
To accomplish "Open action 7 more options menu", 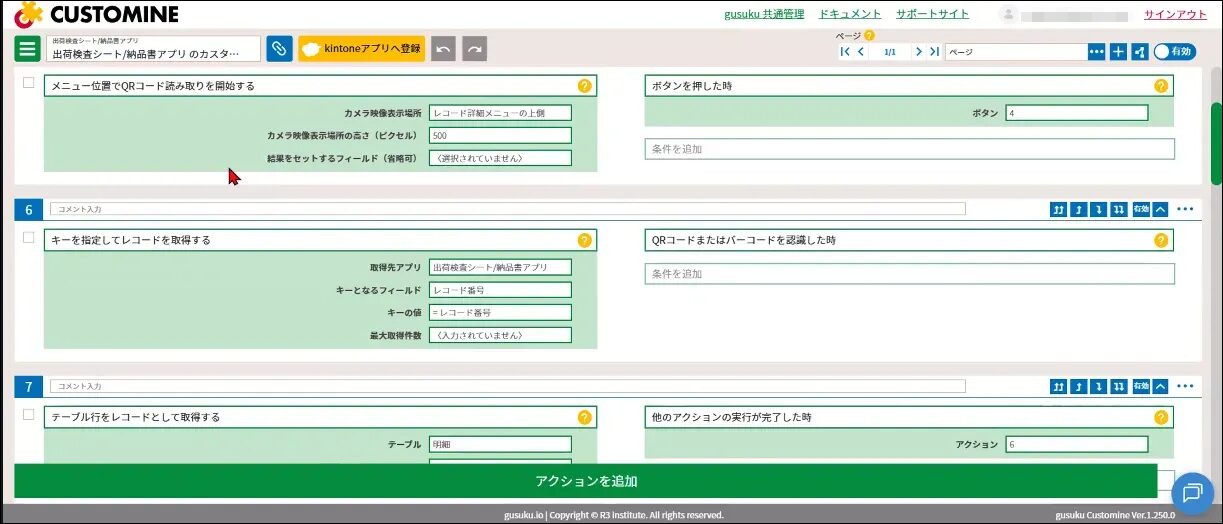I will coord(1186,386).
